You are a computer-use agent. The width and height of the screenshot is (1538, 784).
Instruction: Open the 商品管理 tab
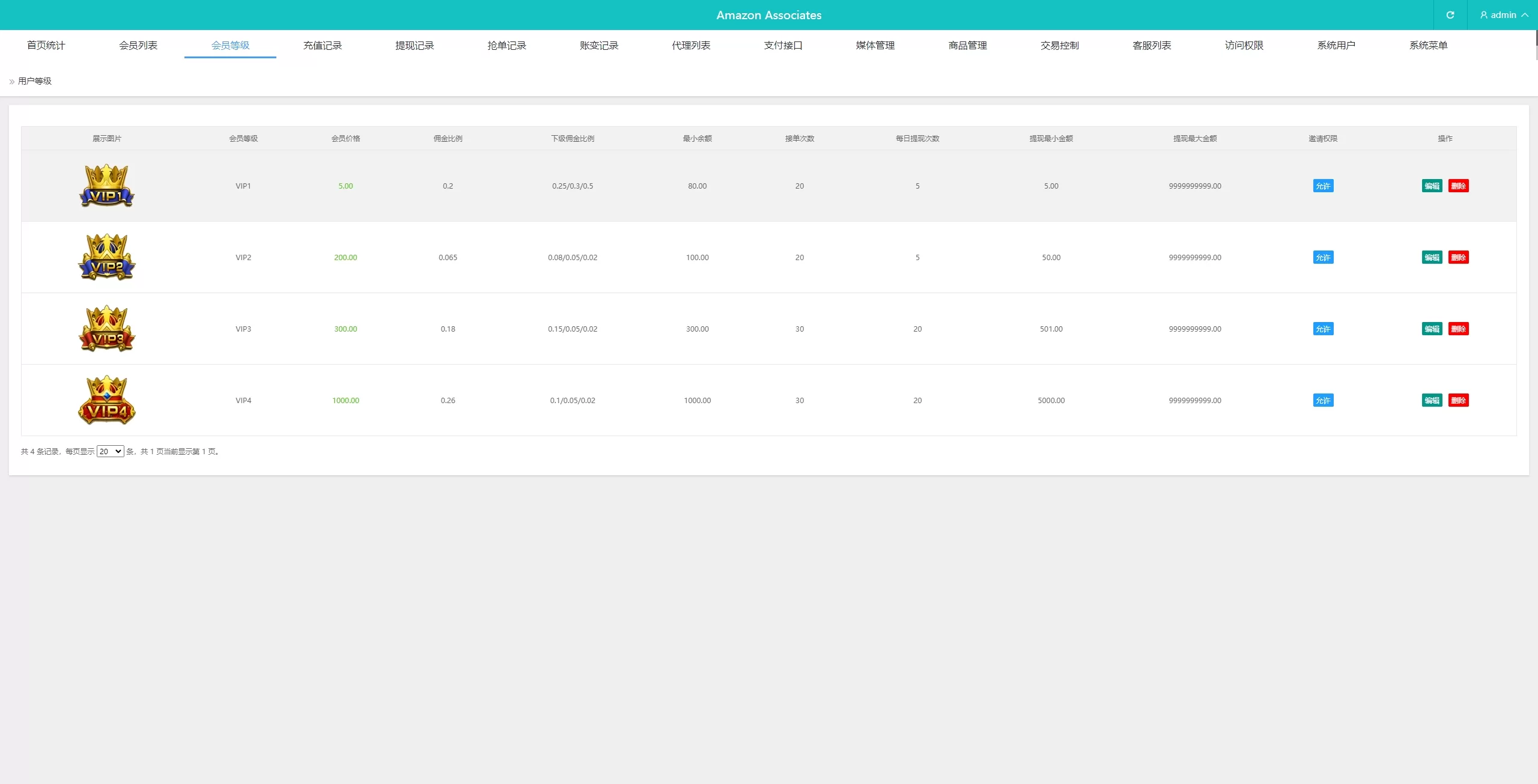(x=967, y=46)
